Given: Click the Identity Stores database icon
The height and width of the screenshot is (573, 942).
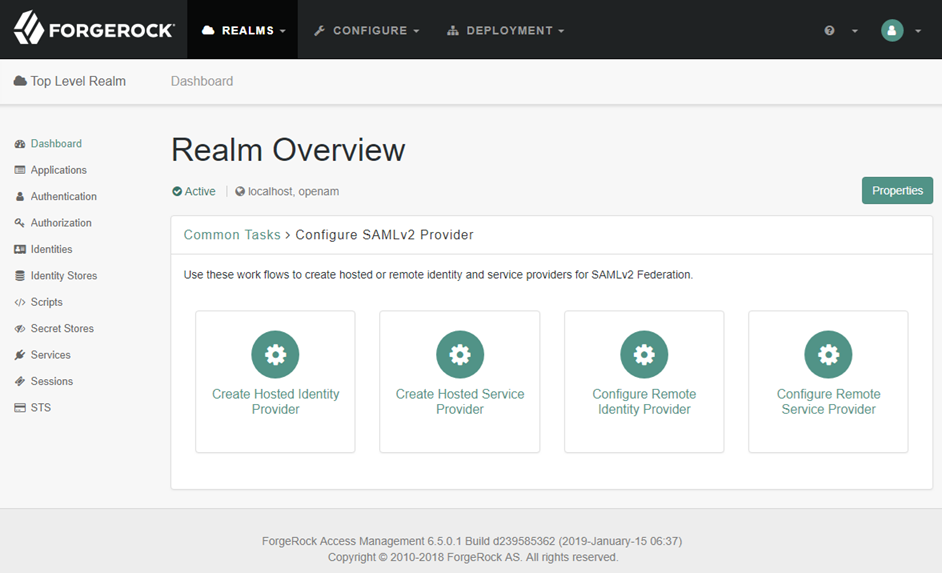Looking at the screenshot, I should point(20,276).
